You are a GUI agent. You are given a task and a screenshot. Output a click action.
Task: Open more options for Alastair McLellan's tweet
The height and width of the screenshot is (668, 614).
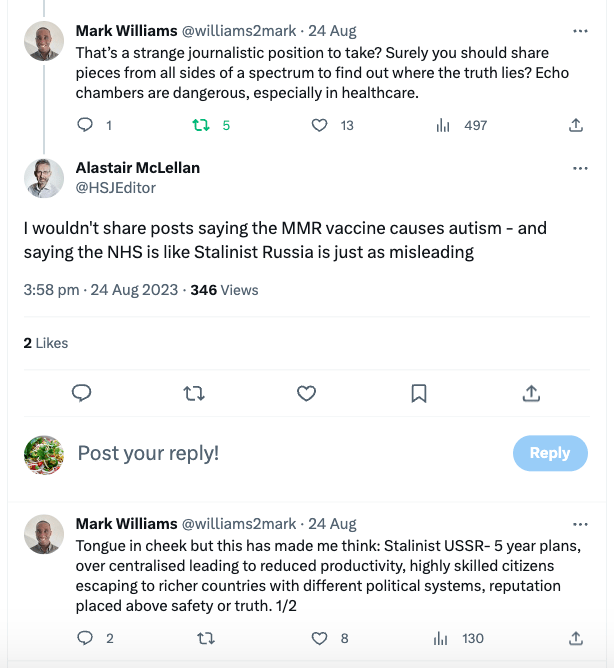pyautogui.click(x=580, y=168)
